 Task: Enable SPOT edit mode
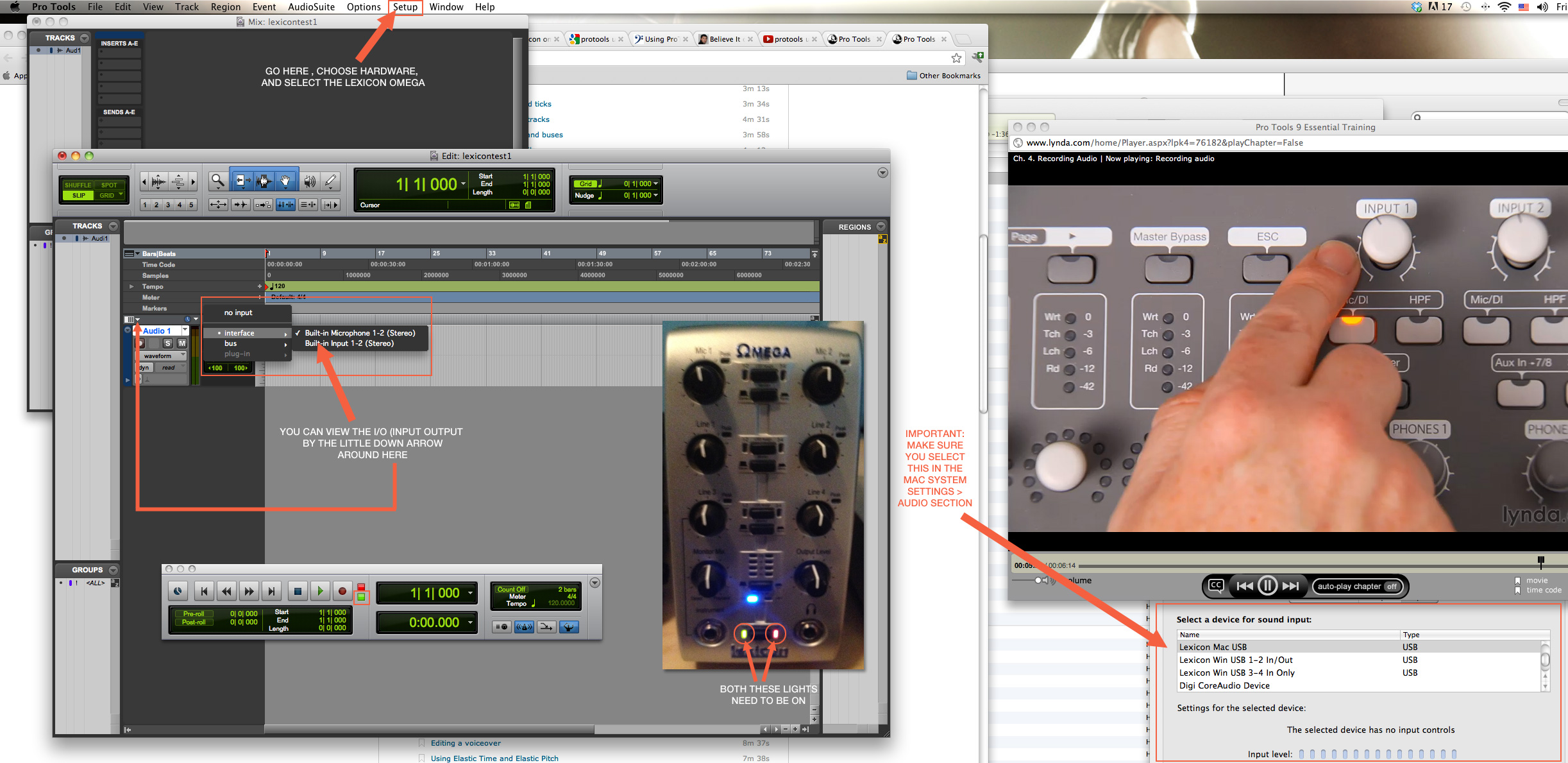pyautogui.click(x=109, y=185)
